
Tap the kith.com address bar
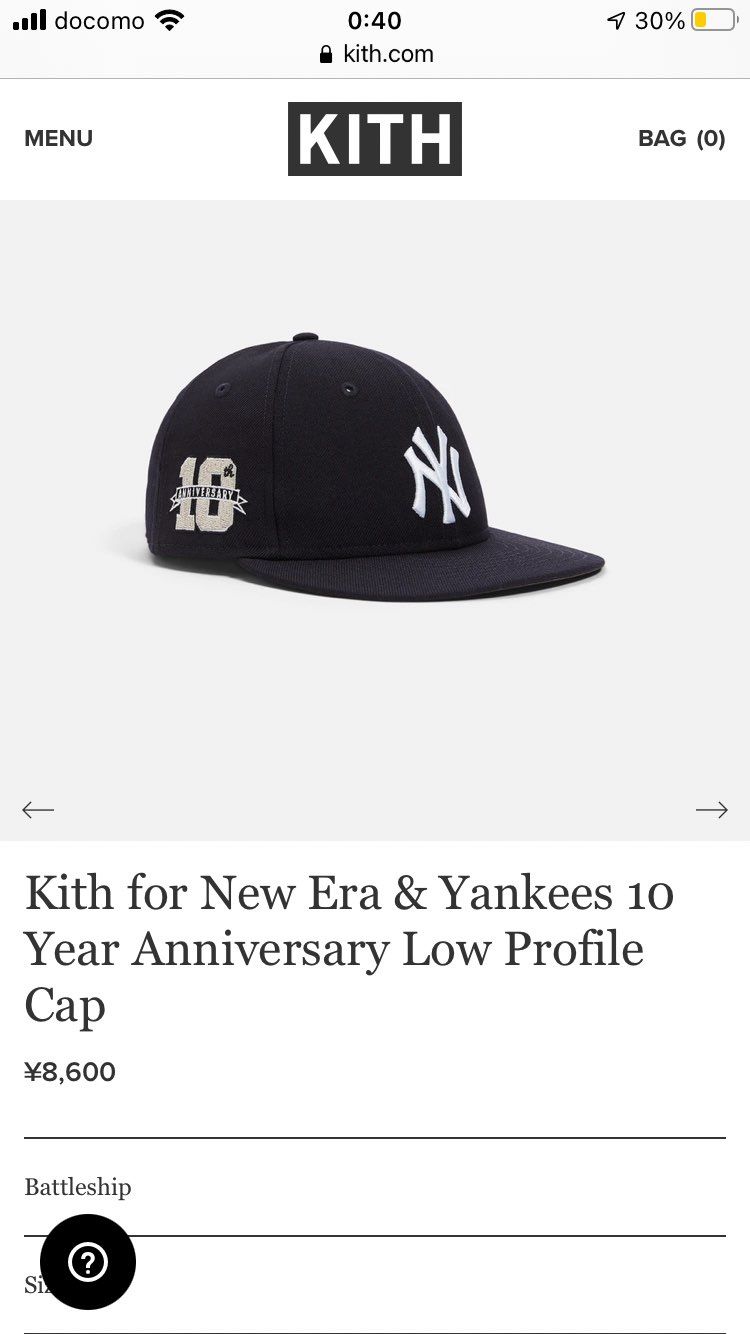point(375,54)
